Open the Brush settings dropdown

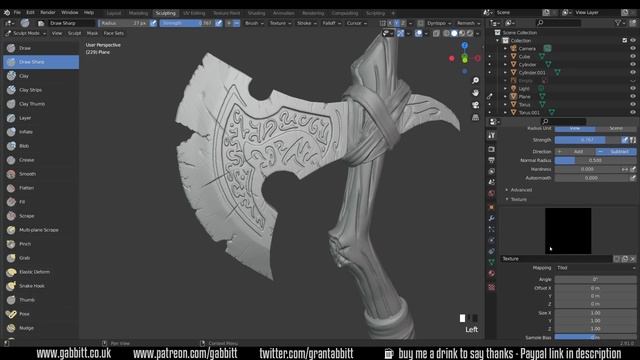point(254,23)
